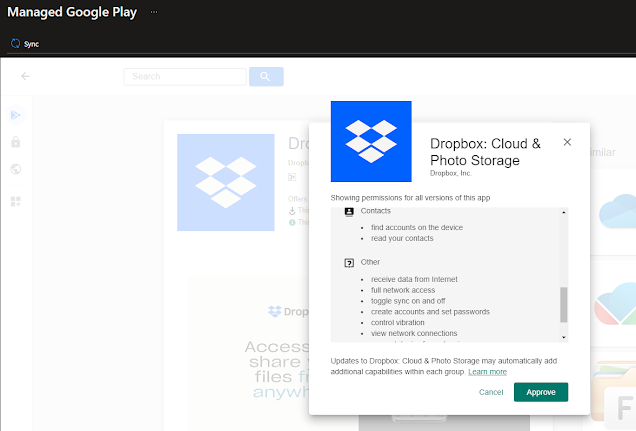Click the scrollbar down arrow in permissions list
636x431 pixels.
coord(564,337)
